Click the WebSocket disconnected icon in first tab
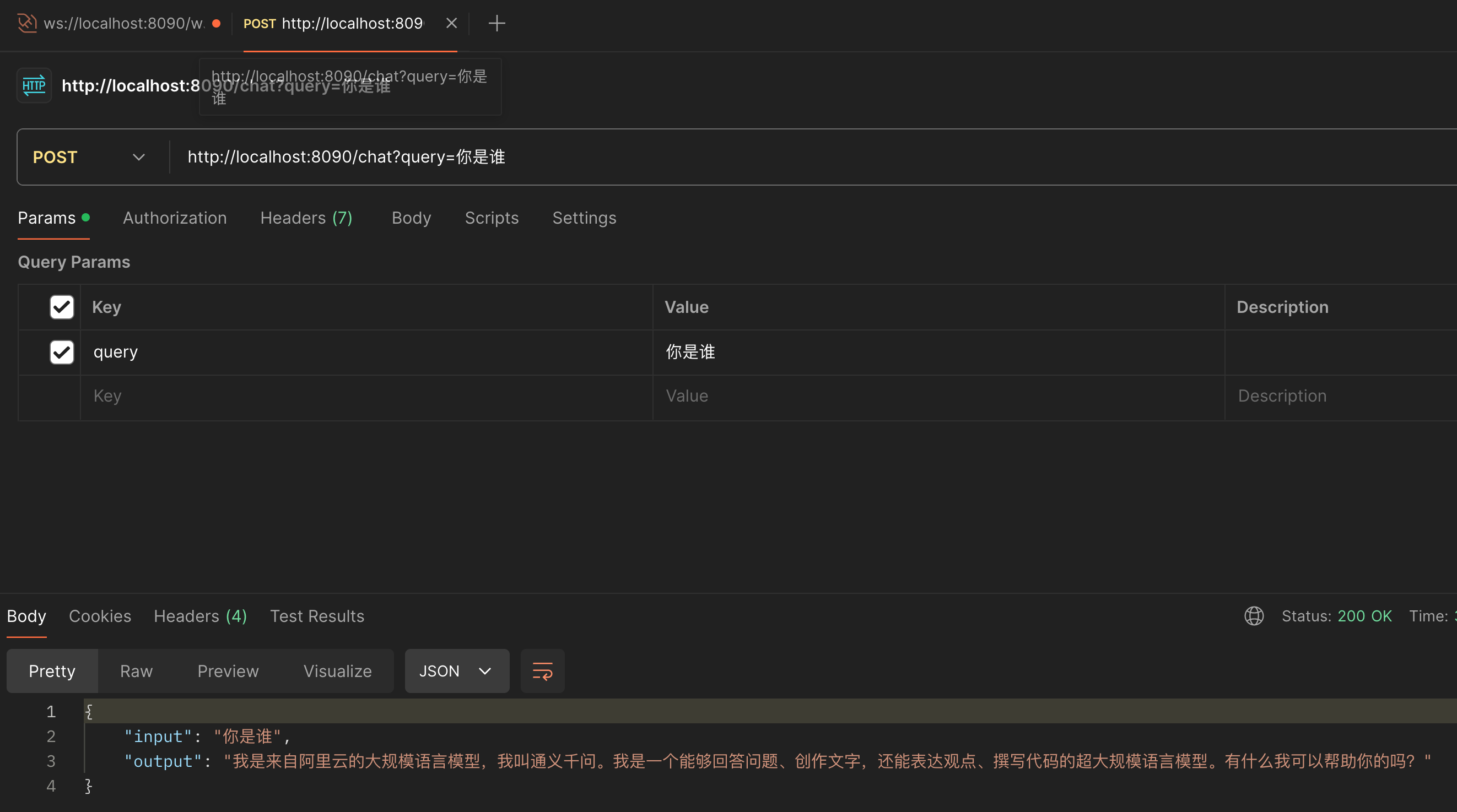 pyautogui.click(x=26, y=23)
